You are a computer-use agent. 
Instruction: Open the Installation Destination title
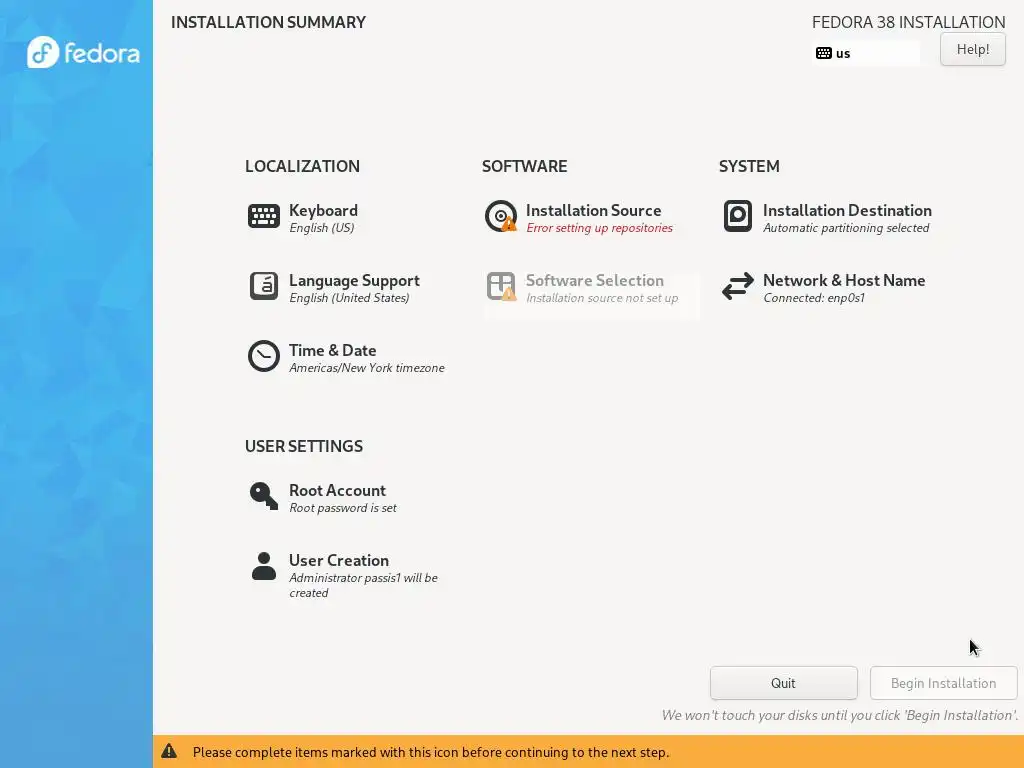[847, 210]
